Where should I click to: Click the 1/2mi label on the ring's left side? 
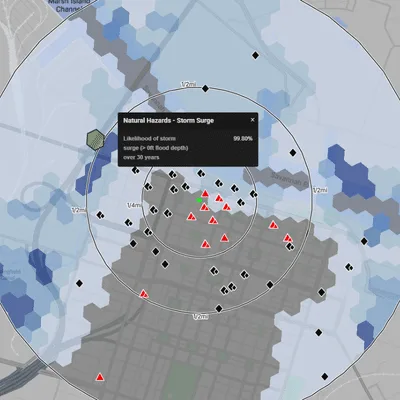(79, 210)
